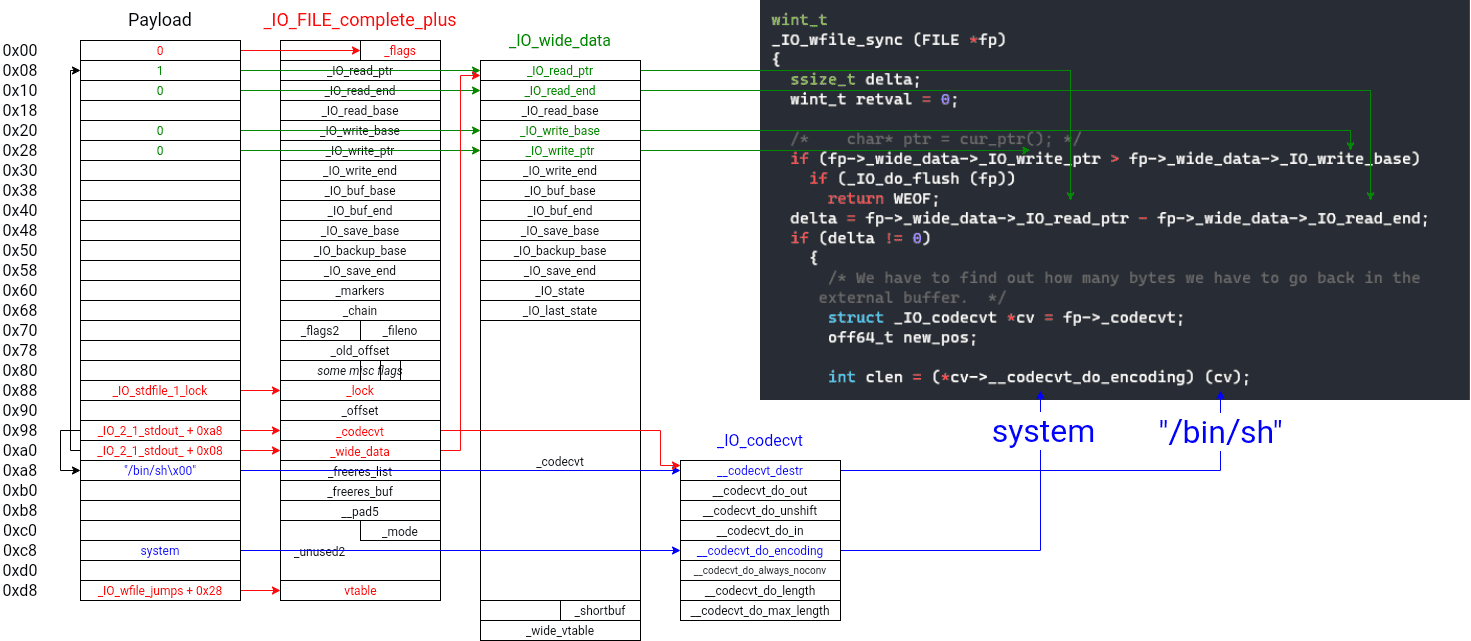Click the "_IO_stdfile_1_lock" payload cell
This screenshot has height=641, width=1471.
[160, 391]
